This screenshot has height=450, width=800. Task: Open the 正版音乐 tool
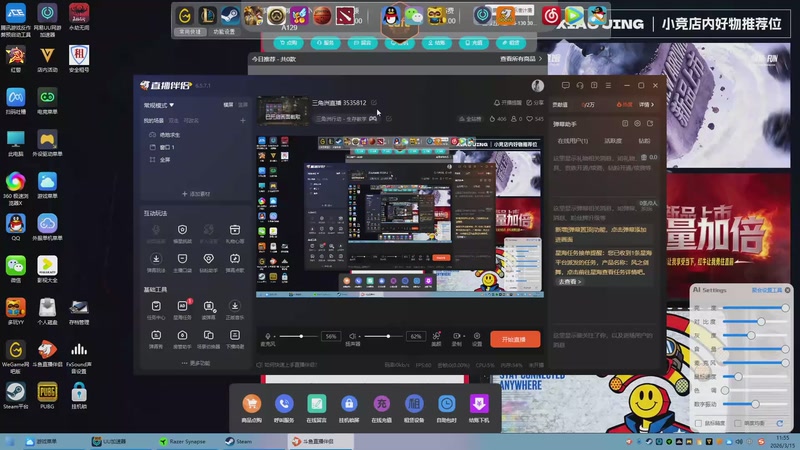(x=235, y=310)
